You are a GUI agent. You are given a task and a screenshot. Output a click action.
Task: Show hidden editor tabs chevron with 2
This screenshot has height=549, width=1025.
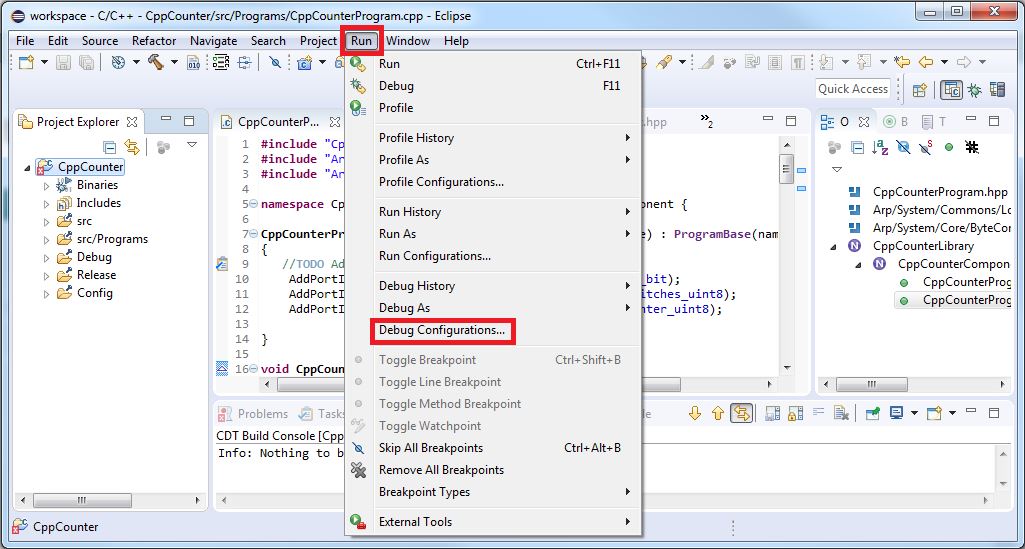706,120
